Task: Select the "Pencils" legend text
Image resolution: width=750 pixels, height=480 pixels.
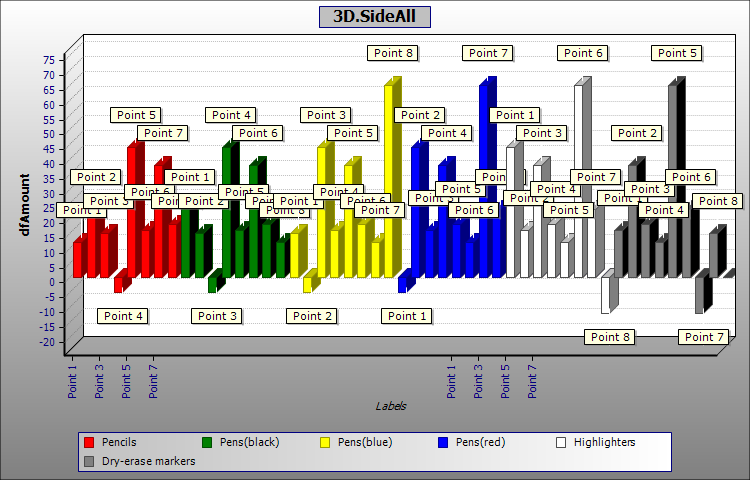Action: [x=119, y=442]
